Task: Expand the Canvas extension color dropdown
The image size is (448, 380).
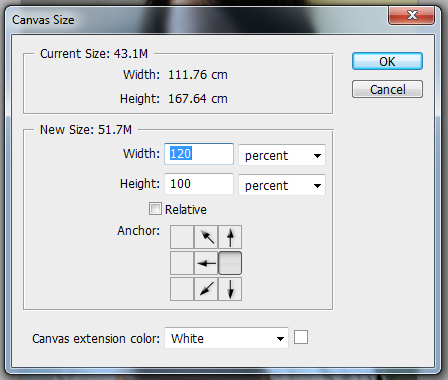Action: click(226, 338)
